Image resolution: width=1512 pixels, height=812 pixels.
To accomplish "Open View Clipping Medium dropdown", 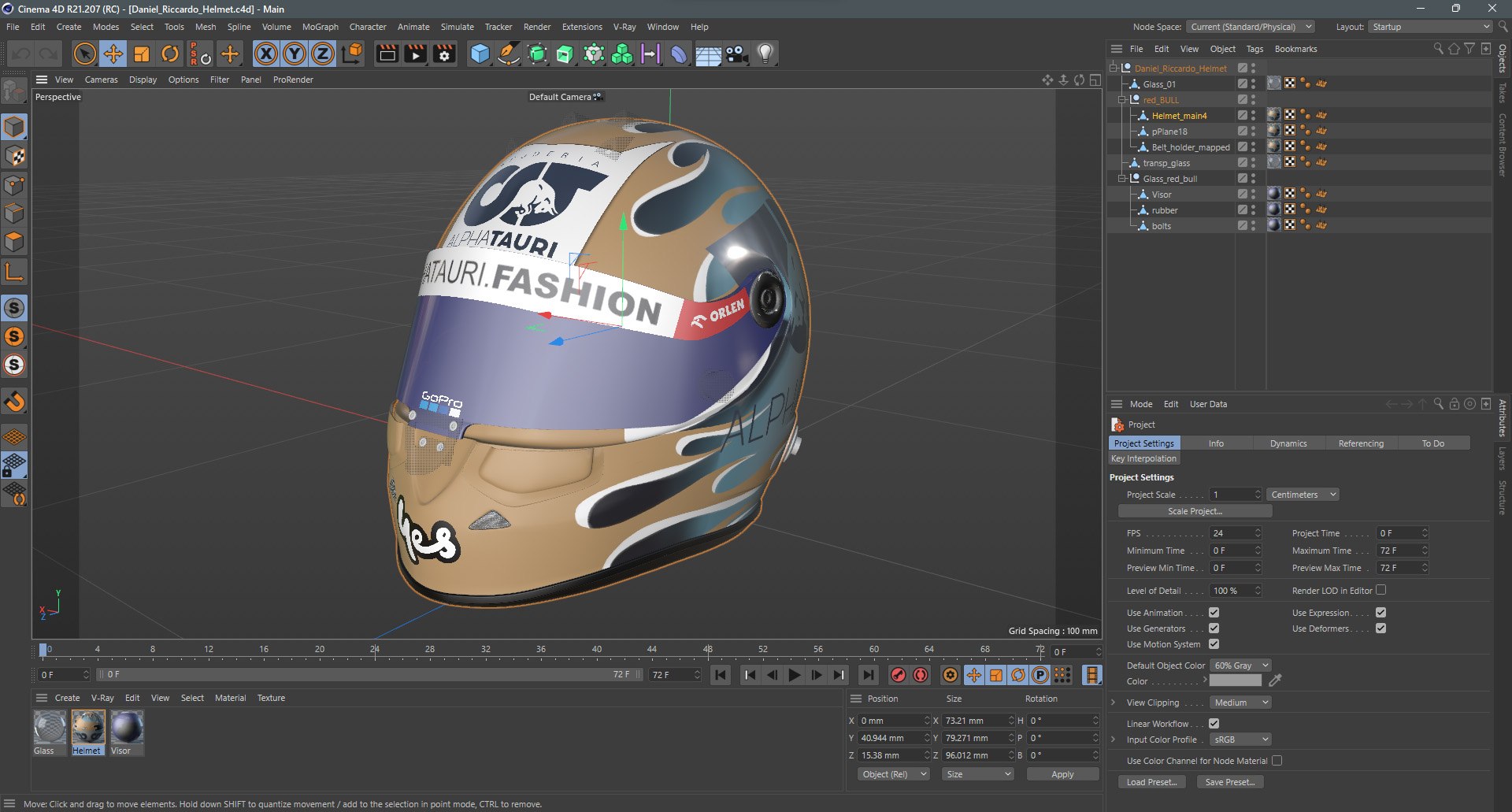I will point(1240,703).
